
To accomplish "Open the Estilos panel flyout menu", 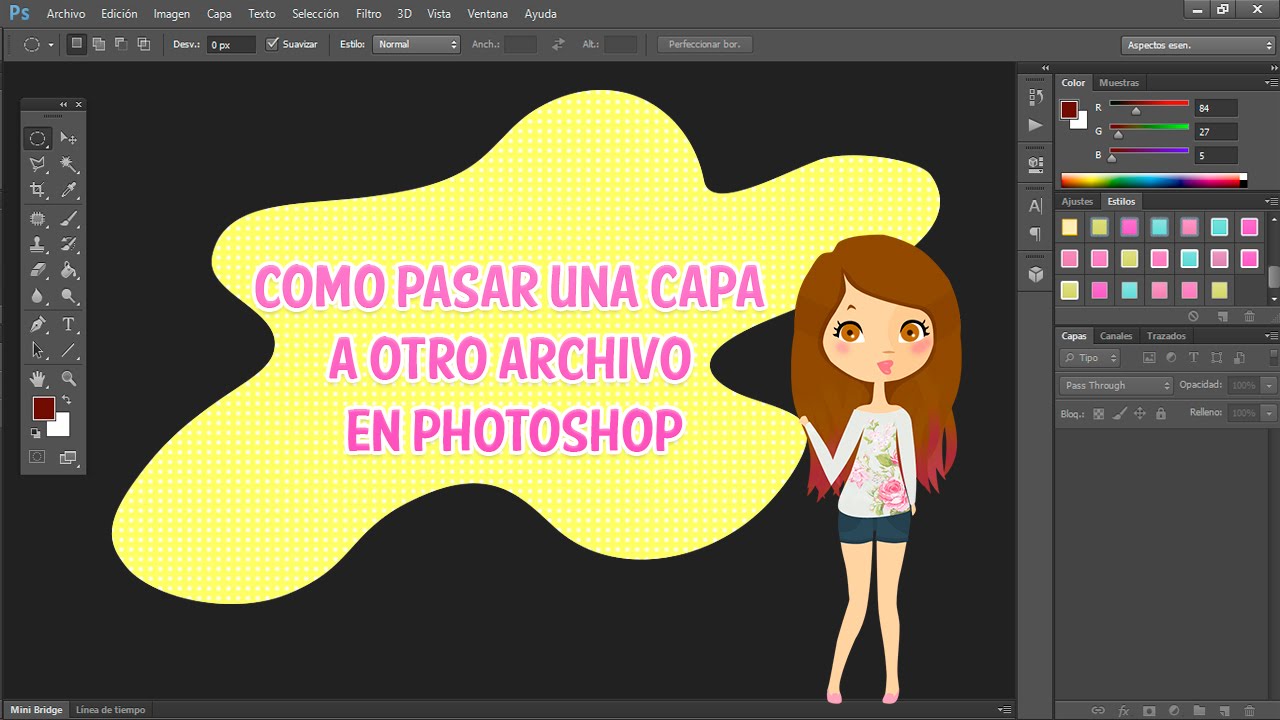I will pos(1271,201).
